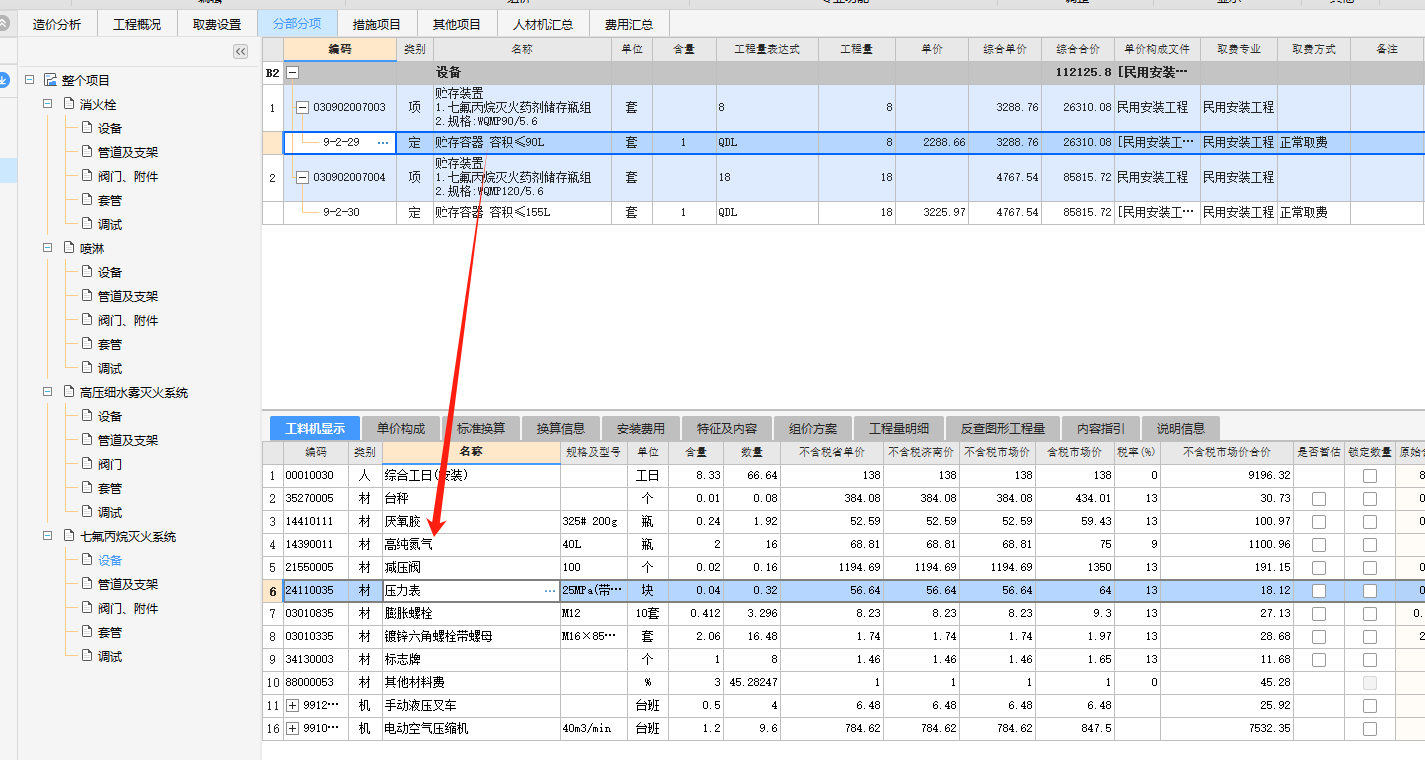This screenshot has width=1425, height=760.
Task: Click the document icon beside 消火栓
Action: [69, 104]
